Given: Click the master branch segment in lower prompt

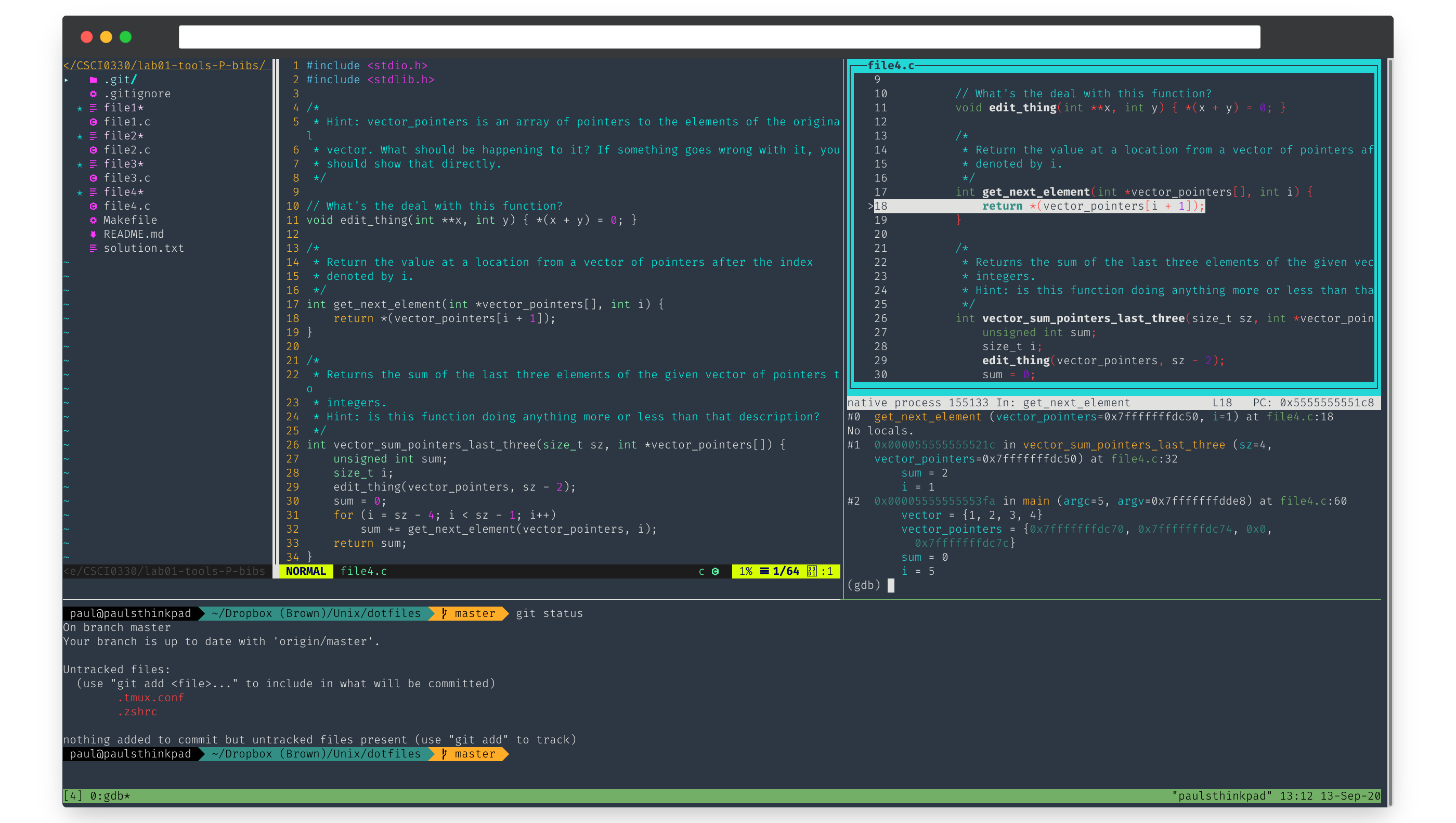Looking at the screenshot, I should click(469, 754).
